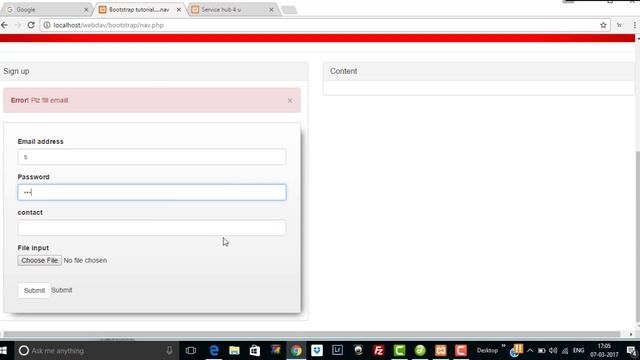The image size is (640, 360).
Task: Click the Sign up panel heading
Action: (16, 71)
